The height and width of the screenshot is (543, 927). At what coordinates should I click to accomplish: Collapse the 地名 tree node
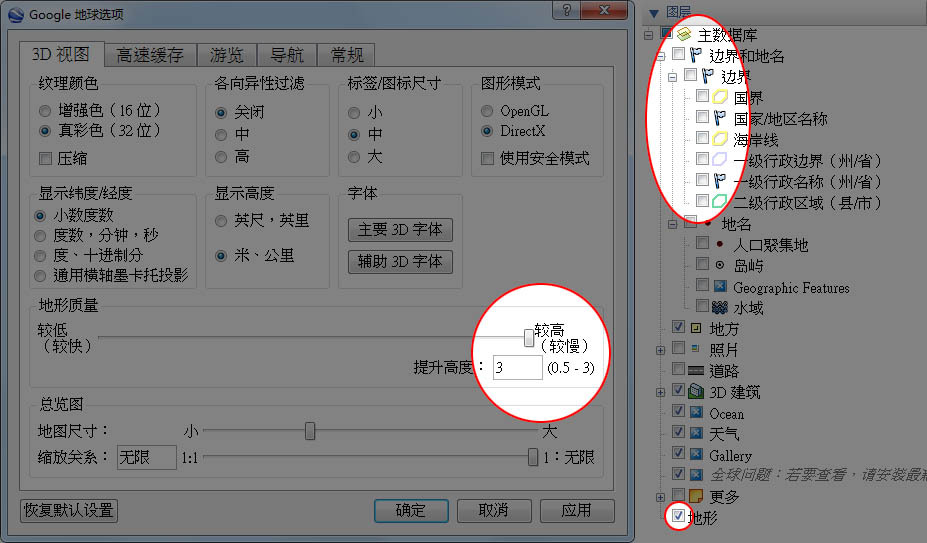[x=672, y=224]
